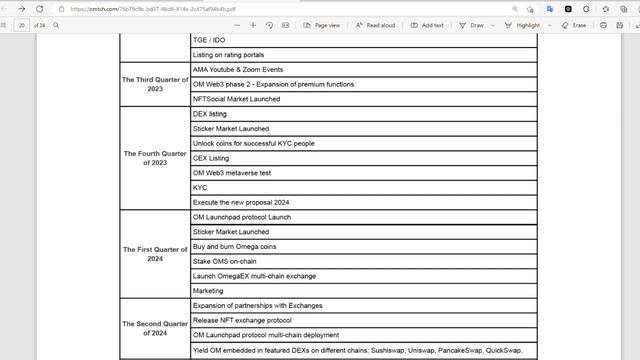Open the collections icon

[x=623, y=9]
